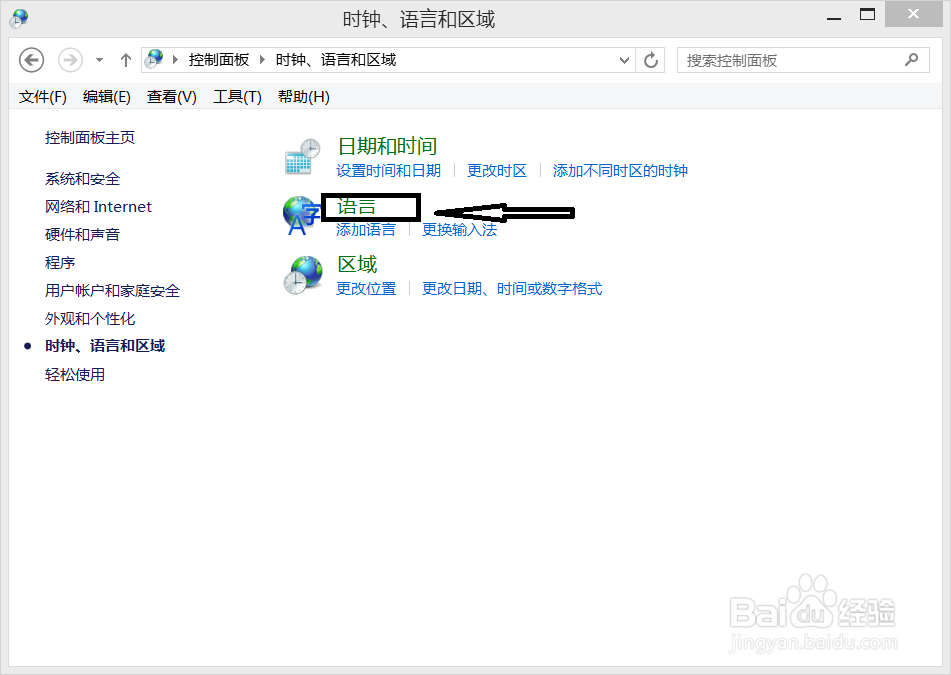The image size is (951, 675).
Task: Open the 区域 heading
Action: coord(357,264)
